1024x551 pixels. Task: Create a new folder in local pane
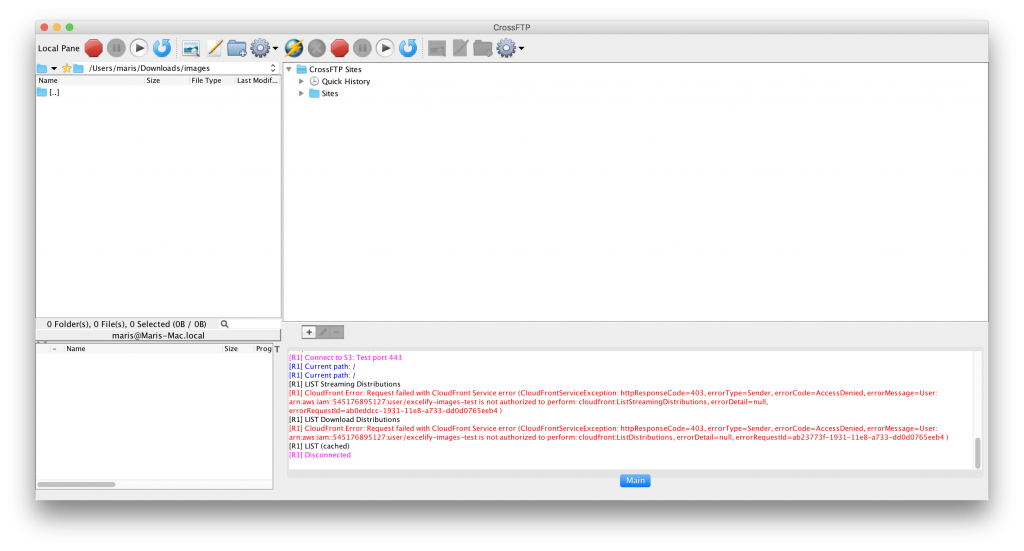237,47
